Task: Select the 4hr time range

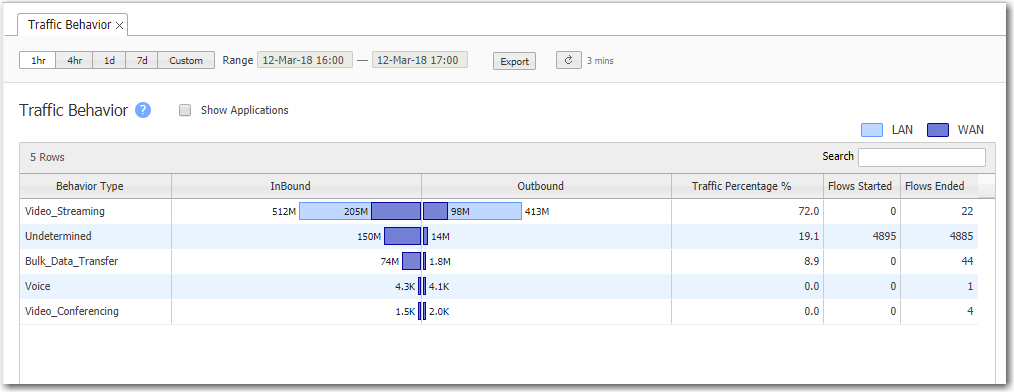Action: point(74,60)
